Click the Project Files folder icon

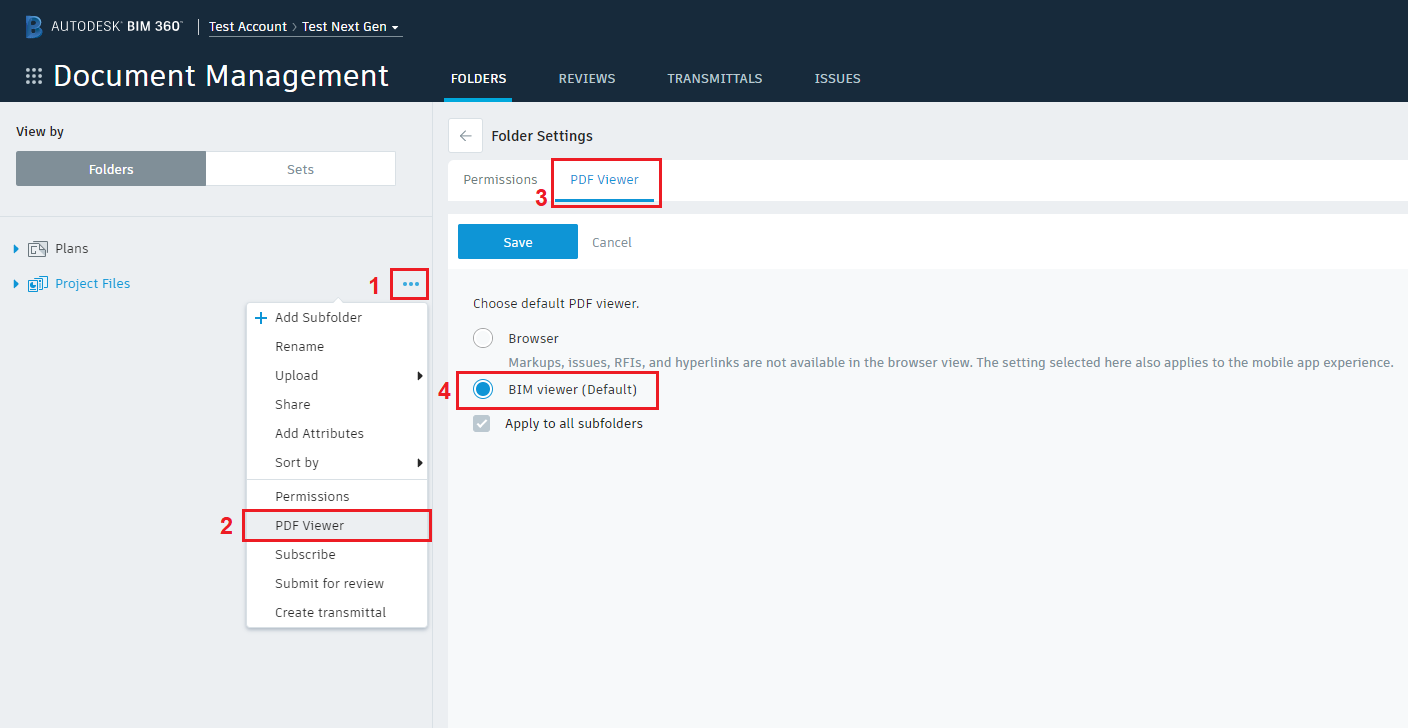click(x=38, y=284)
